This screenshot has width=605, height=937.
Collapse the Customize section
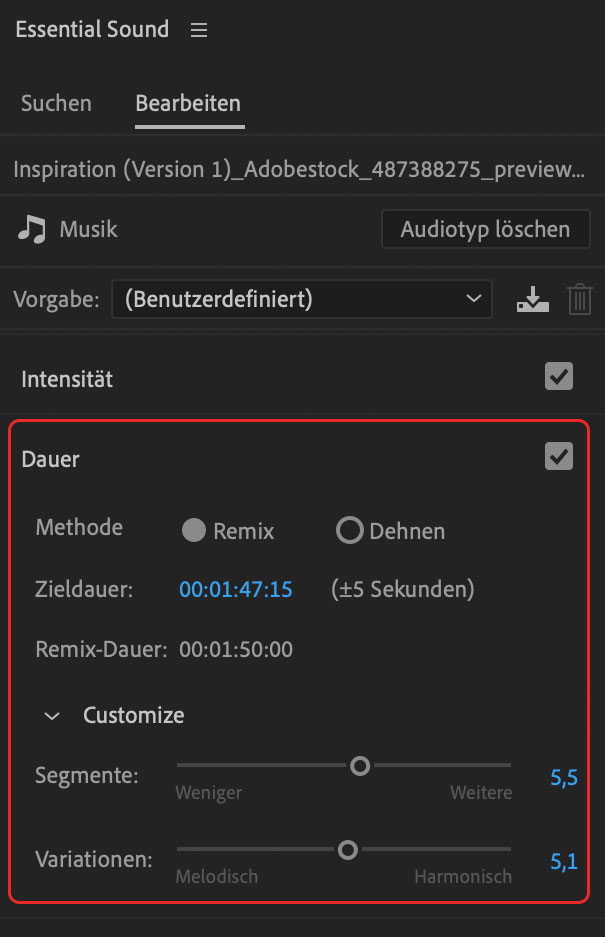52,715
